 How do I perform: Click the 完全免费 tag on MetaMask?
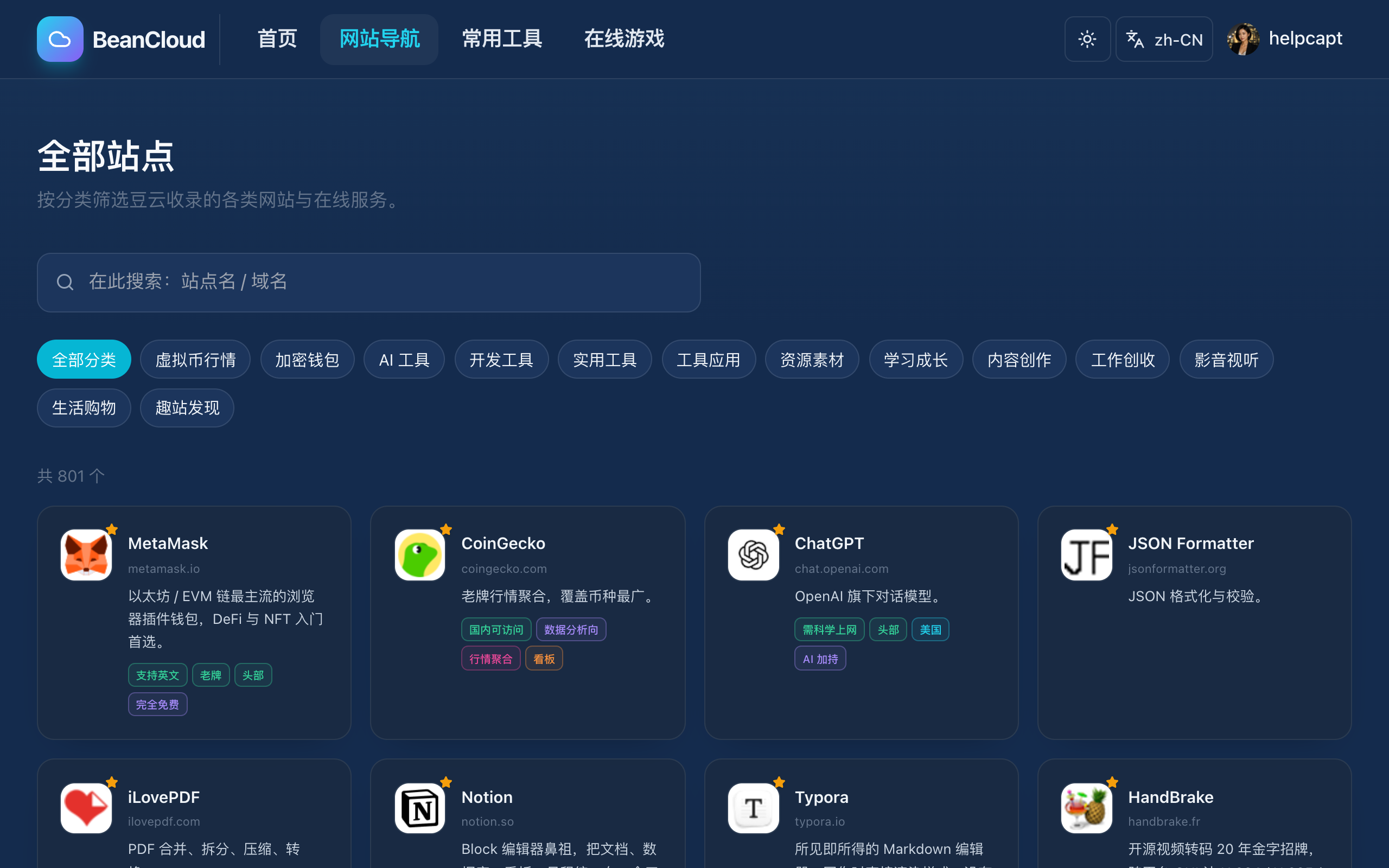pos(157,704)
